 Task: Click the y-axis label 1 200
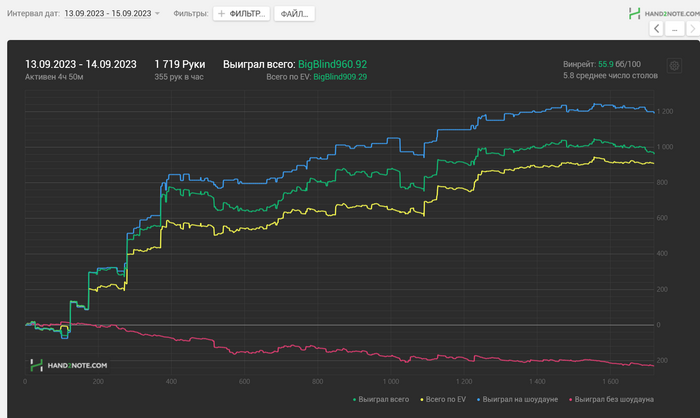pyautogui.click(x=665, y=111)
